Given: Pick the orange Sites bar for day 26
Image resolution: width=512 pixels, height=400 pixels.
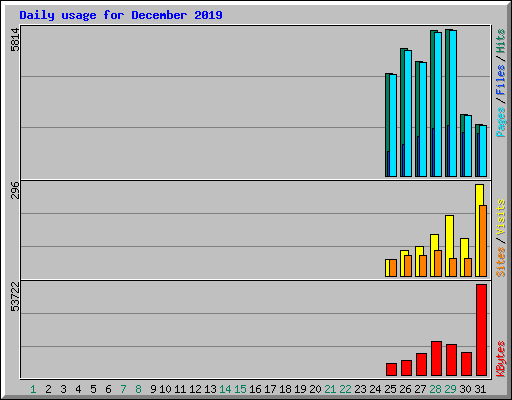Looking at the screenshot, I should coord(408,266).
